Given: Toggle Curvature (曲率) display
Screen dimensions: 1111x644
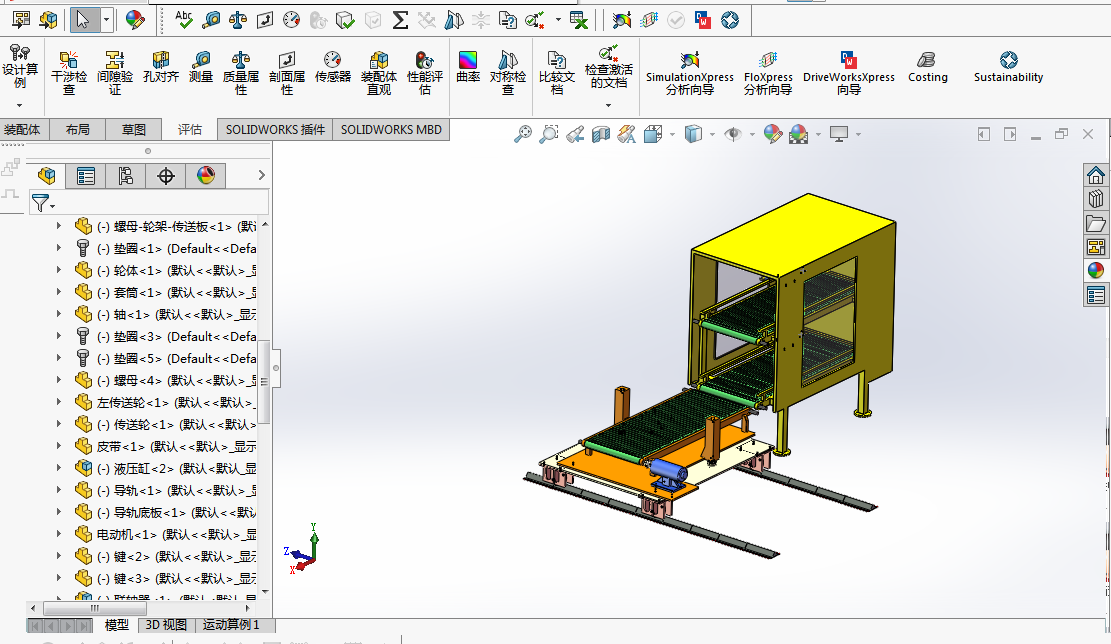Looking at the screenshot, I should (x=468, y=67).
